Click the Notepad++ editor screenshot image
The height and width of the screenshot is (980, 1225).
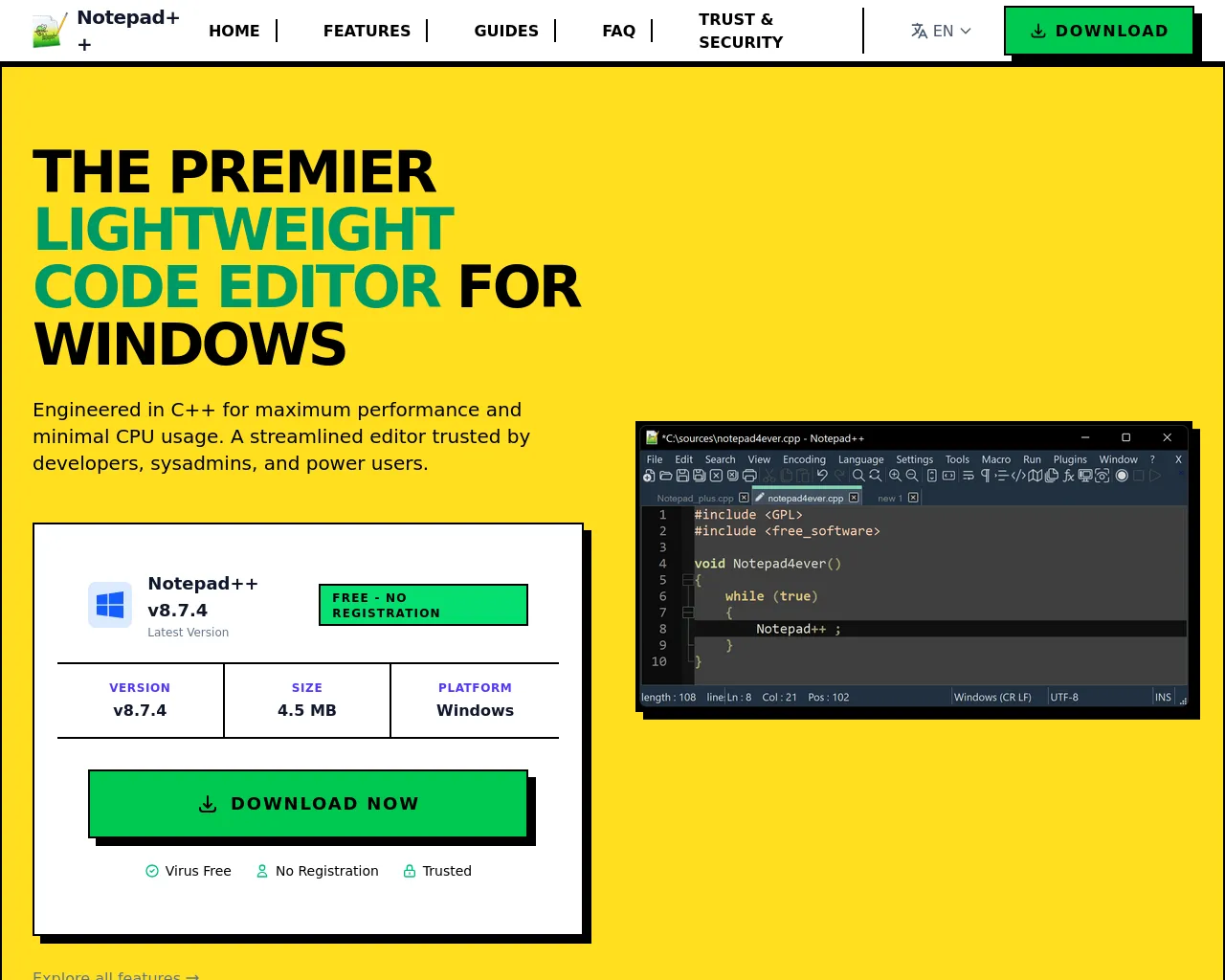(x=914, y=567)
